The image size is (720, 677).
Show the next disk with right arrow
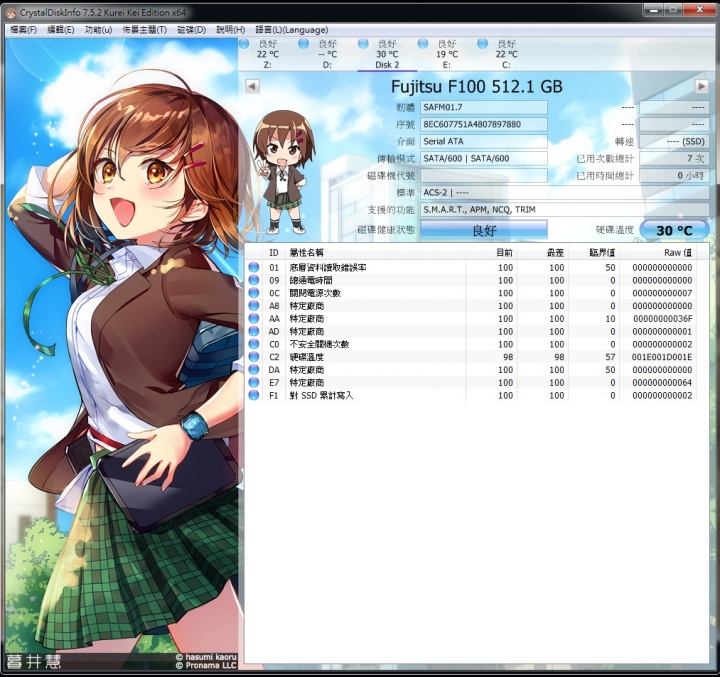pos(701,86)
